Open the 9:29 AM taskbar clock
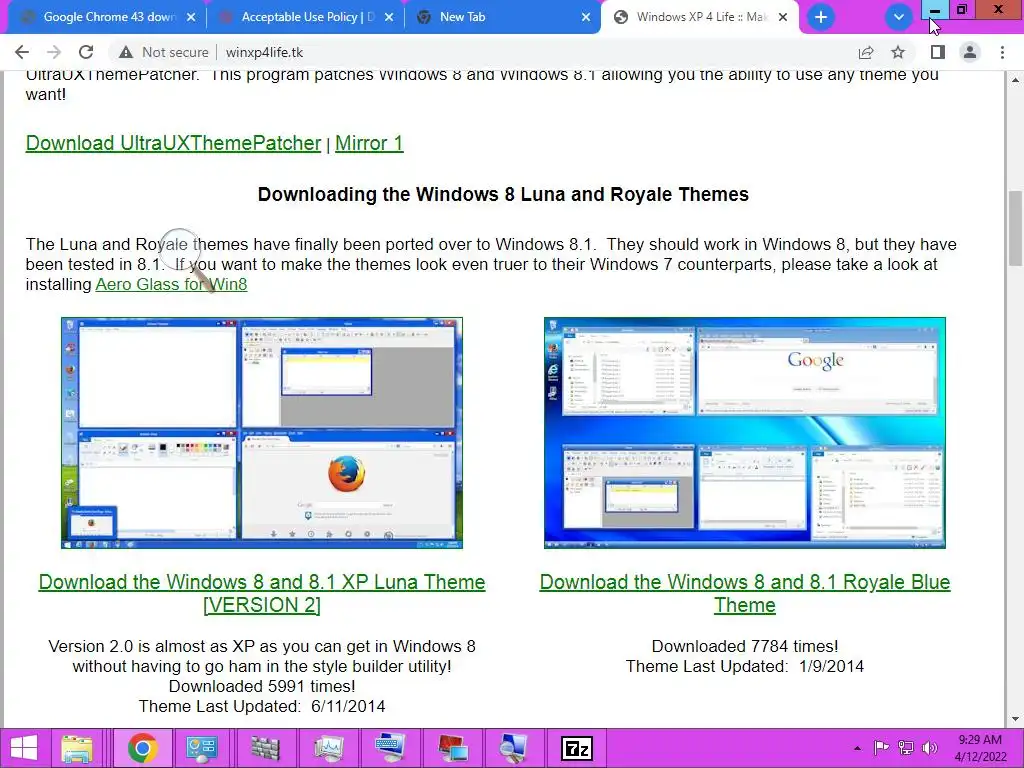The height and width of the screenshot is (768, 1024). [x=980, y=748]
